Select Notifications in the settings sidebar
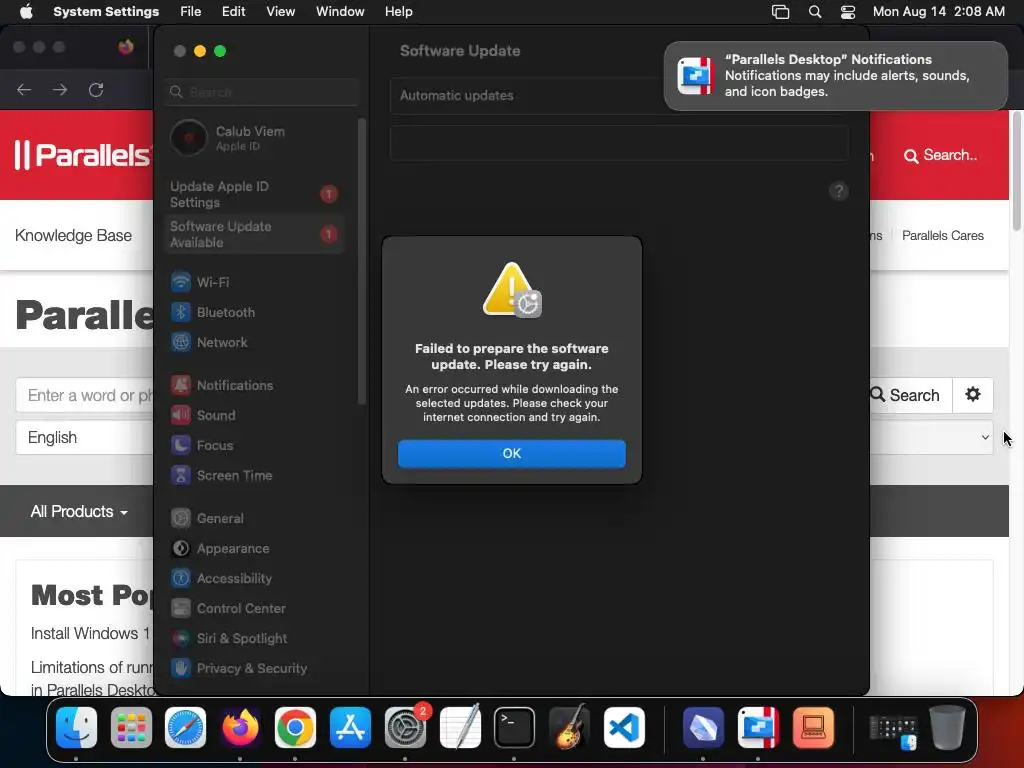 255,385
